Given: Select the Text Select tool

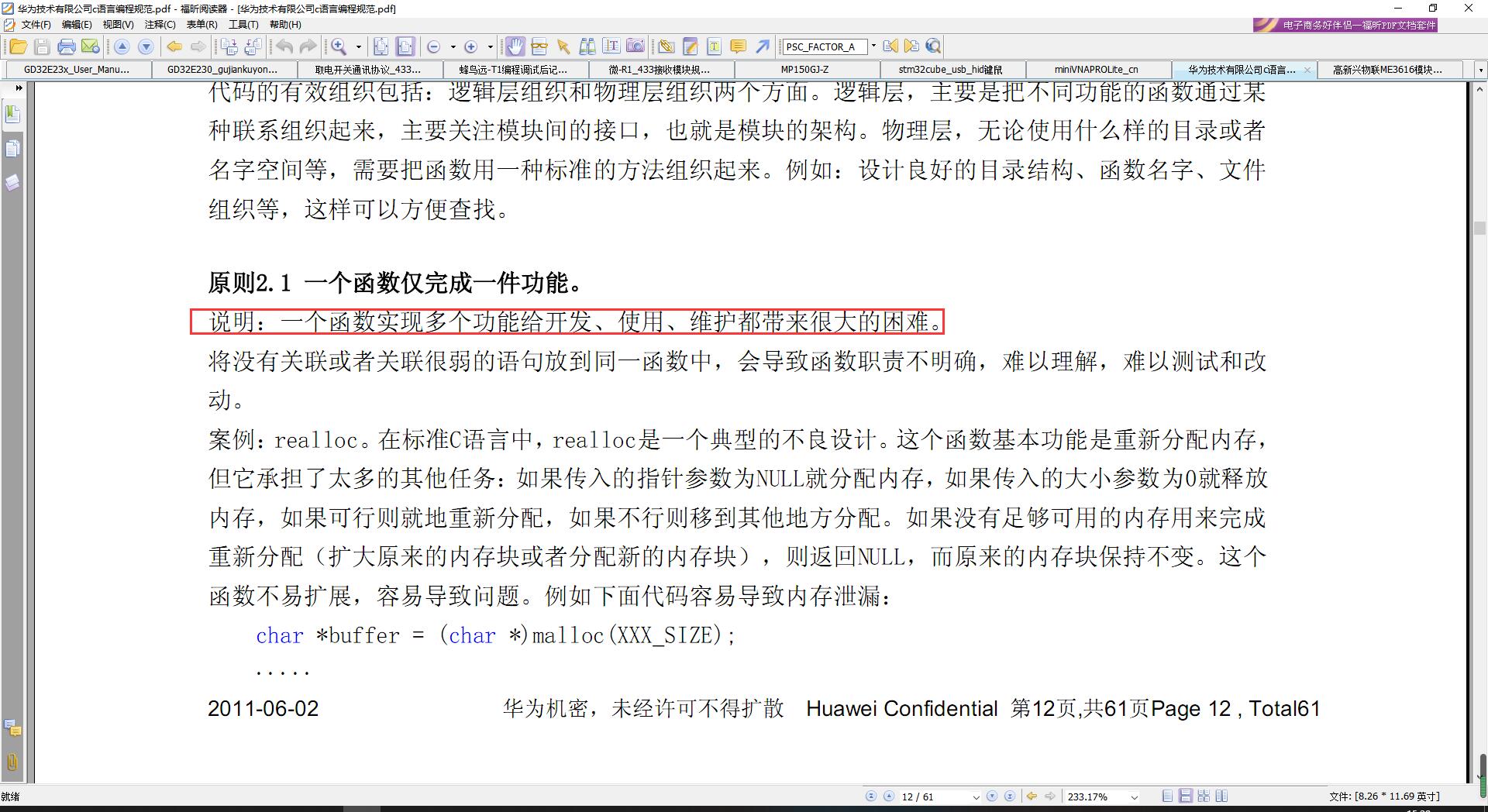Looking at the screenshot, I should pyautogui.click(x=611, y=46).
